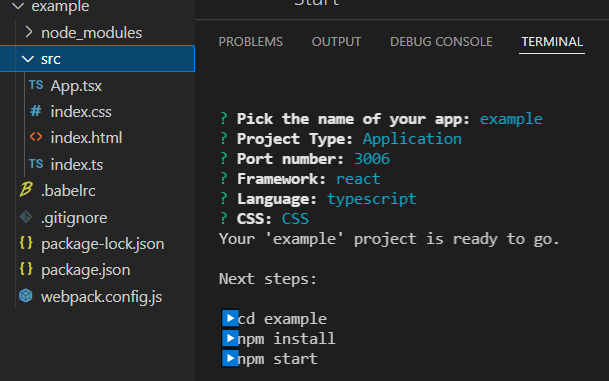Click the blue arrow before cd example

[230, 318]
